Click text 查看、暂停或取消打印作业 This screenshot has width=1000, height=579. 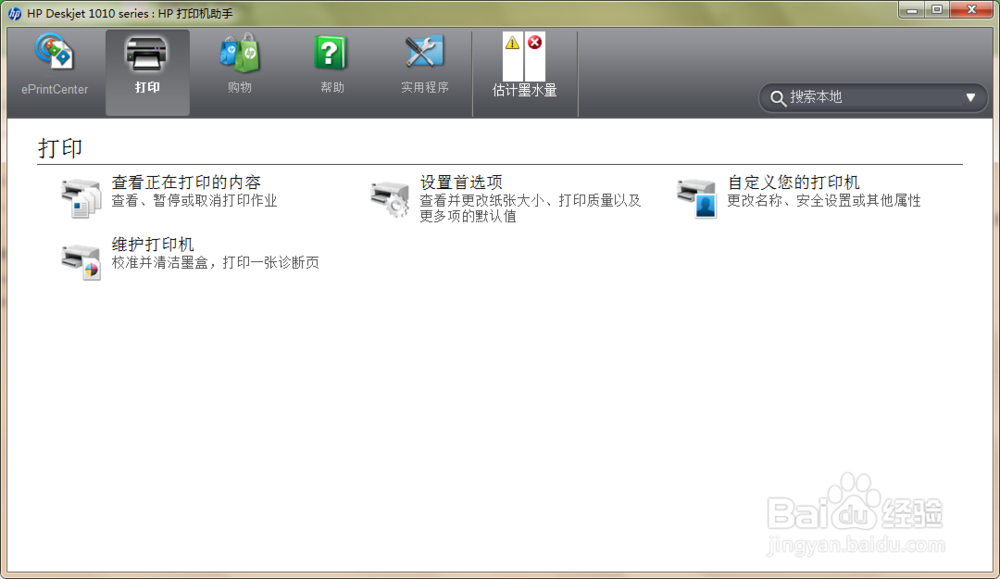[x=195, y=201]
